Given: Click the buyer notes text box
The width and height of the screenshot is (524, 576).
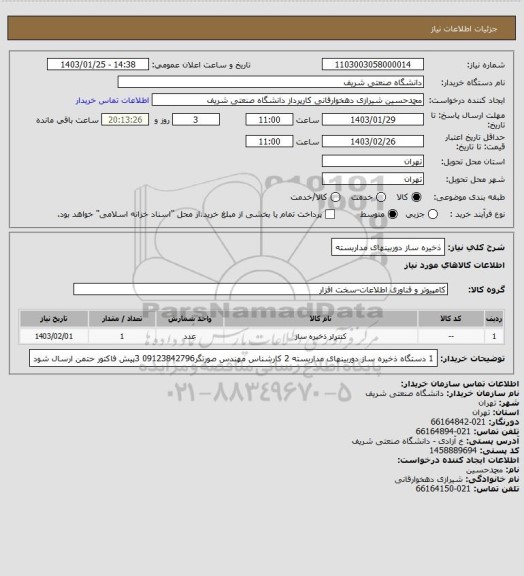Looking at the screenshot, I should [x=233, y=358].
